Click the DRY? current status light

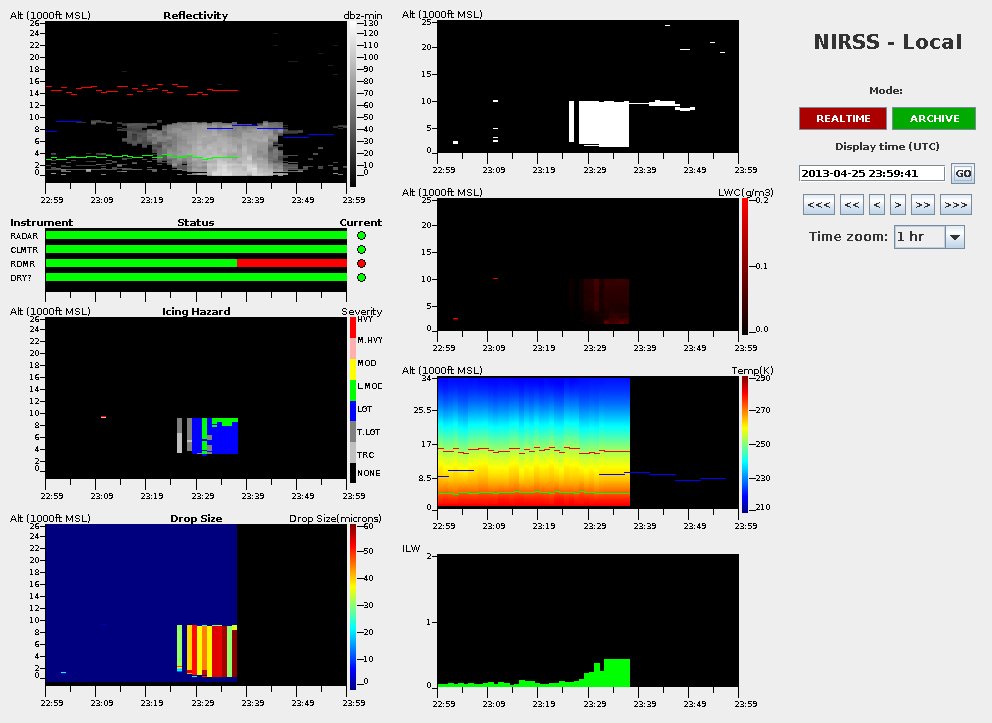(361, 277)
